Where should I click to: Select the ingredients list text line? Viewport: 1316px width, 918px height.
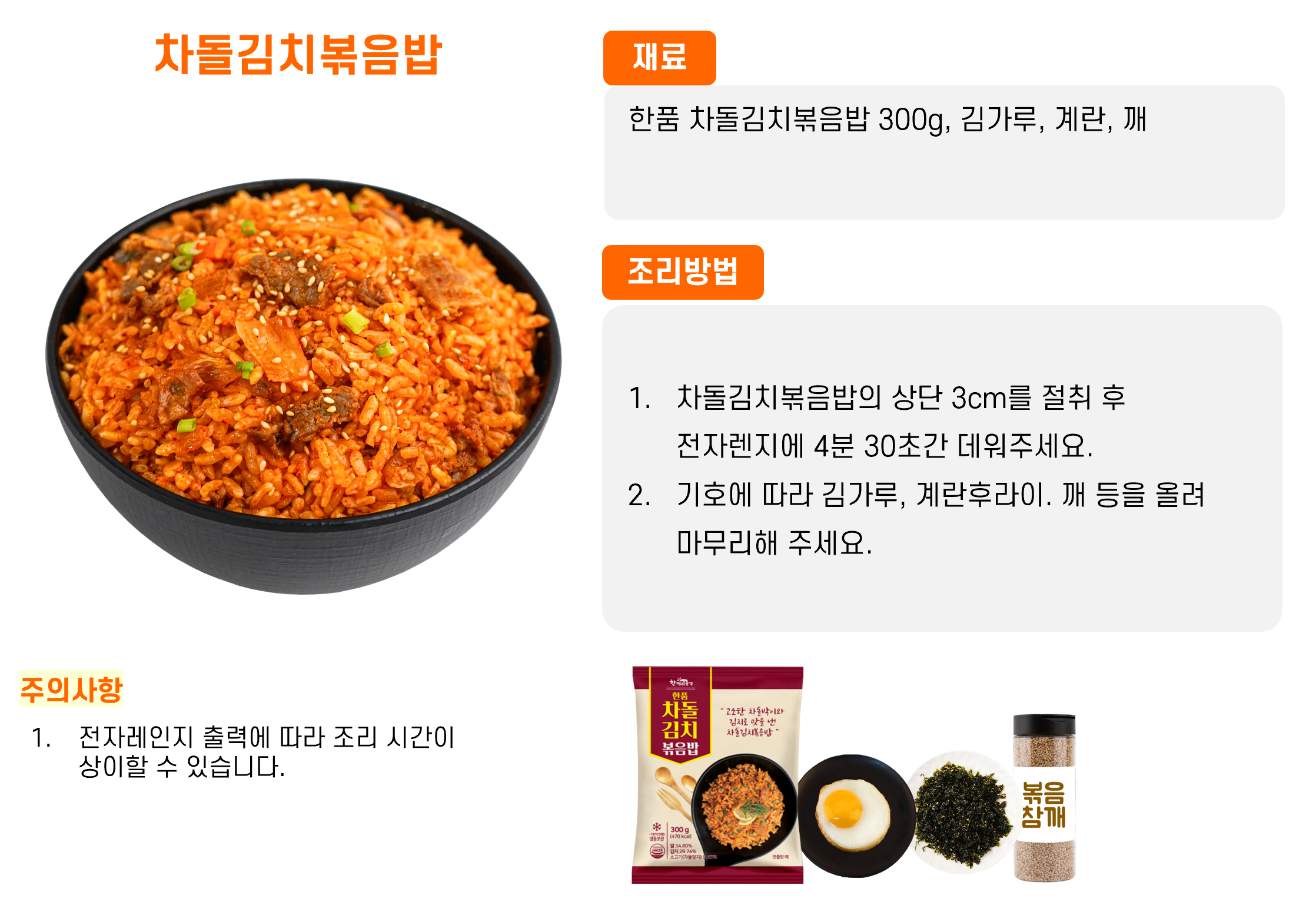(887, 120)
